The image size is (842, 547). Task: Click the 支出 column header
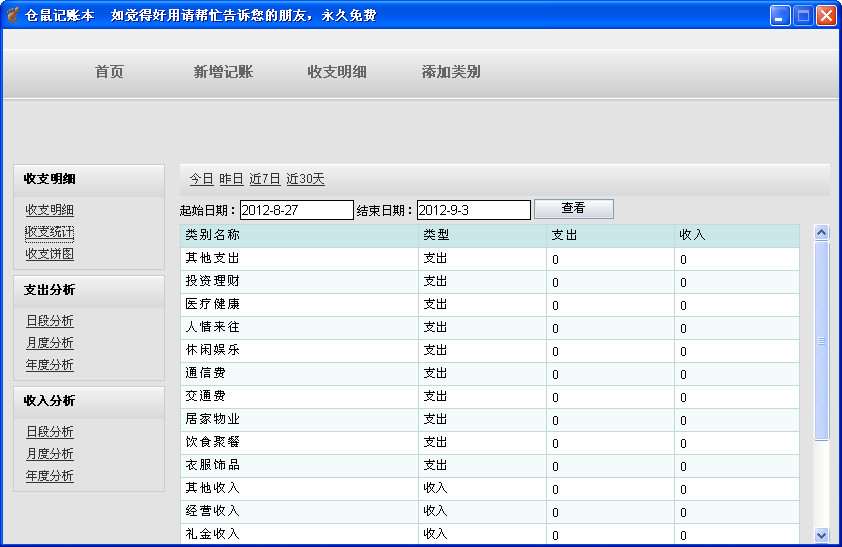611,236
